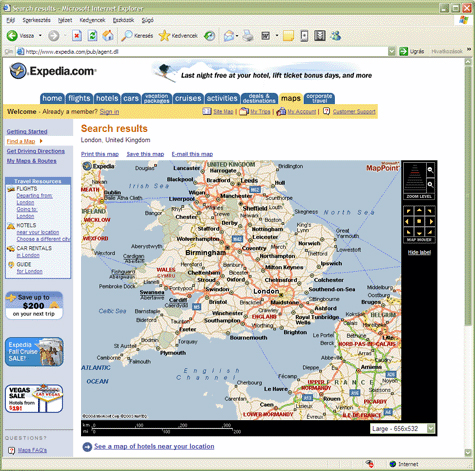The width and height of the screenshot is (475, 471).
Task: Open Kedvencek favorites star
Action: 178,36
